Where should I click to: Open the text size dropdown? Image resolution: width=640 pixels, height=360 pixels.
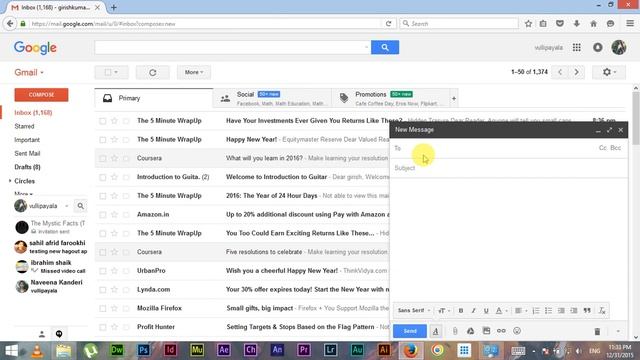[444, 311]
